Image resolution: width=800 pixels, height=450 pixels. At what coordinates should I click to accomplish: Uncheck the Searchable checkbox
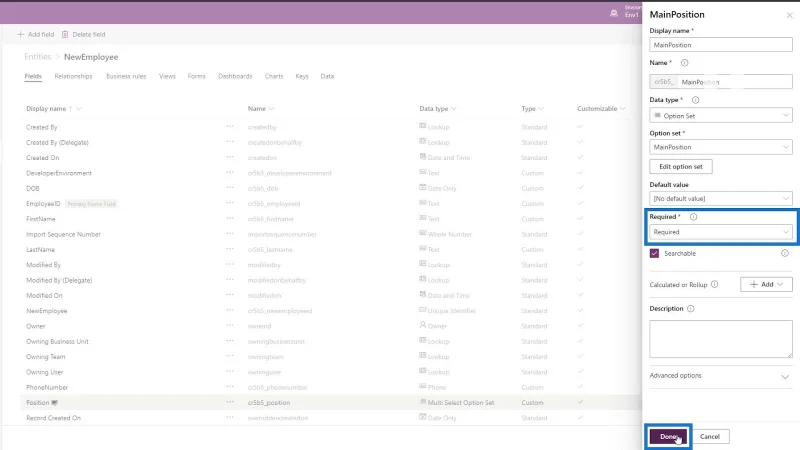click(654, 253)
